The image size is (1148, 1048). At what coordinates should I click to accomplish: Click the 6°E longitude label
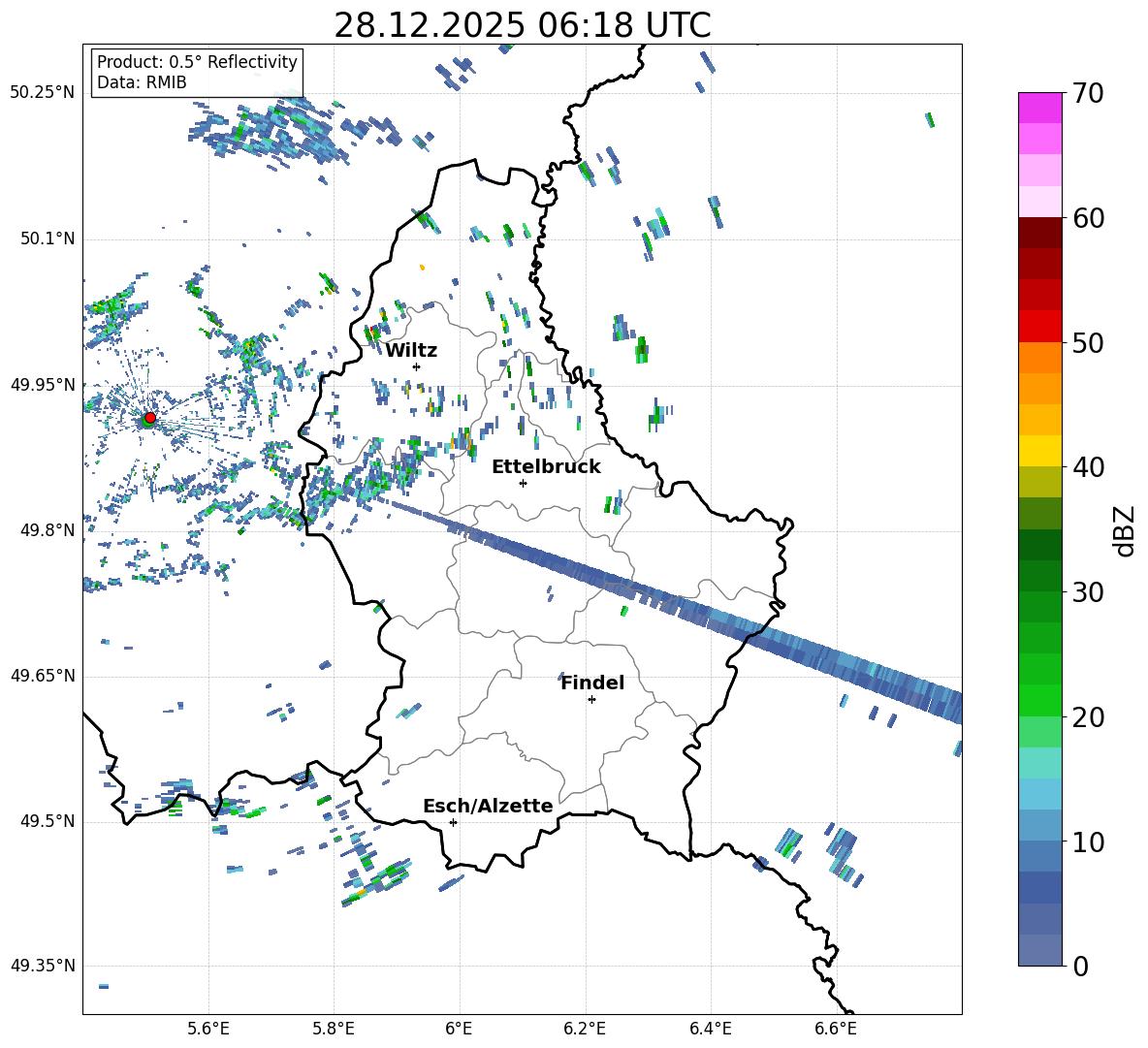459,1029
